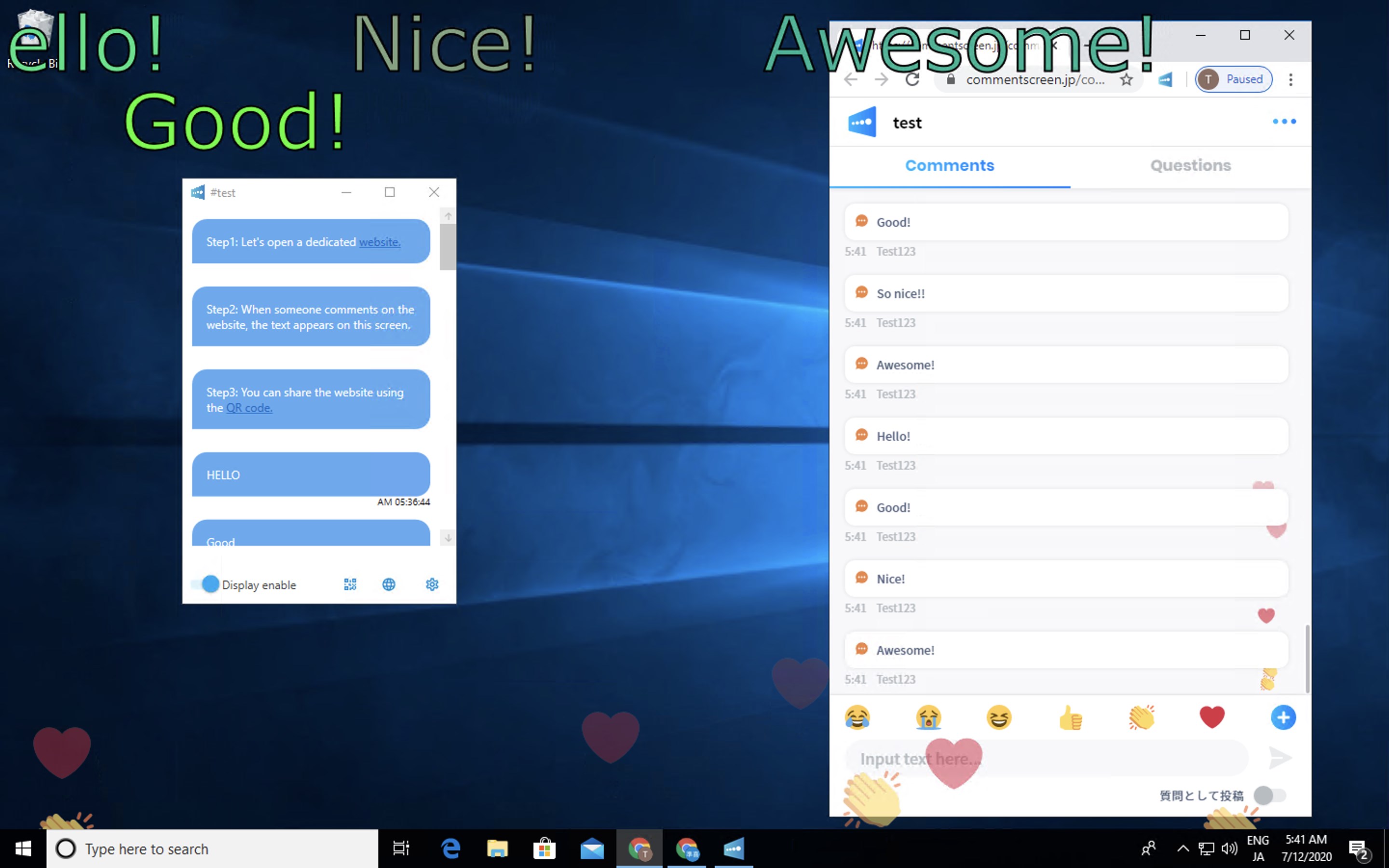Show hidden system tray icons
Image resolution: width=1389 pixels, height=868 pixels.
click(1183, 848)
